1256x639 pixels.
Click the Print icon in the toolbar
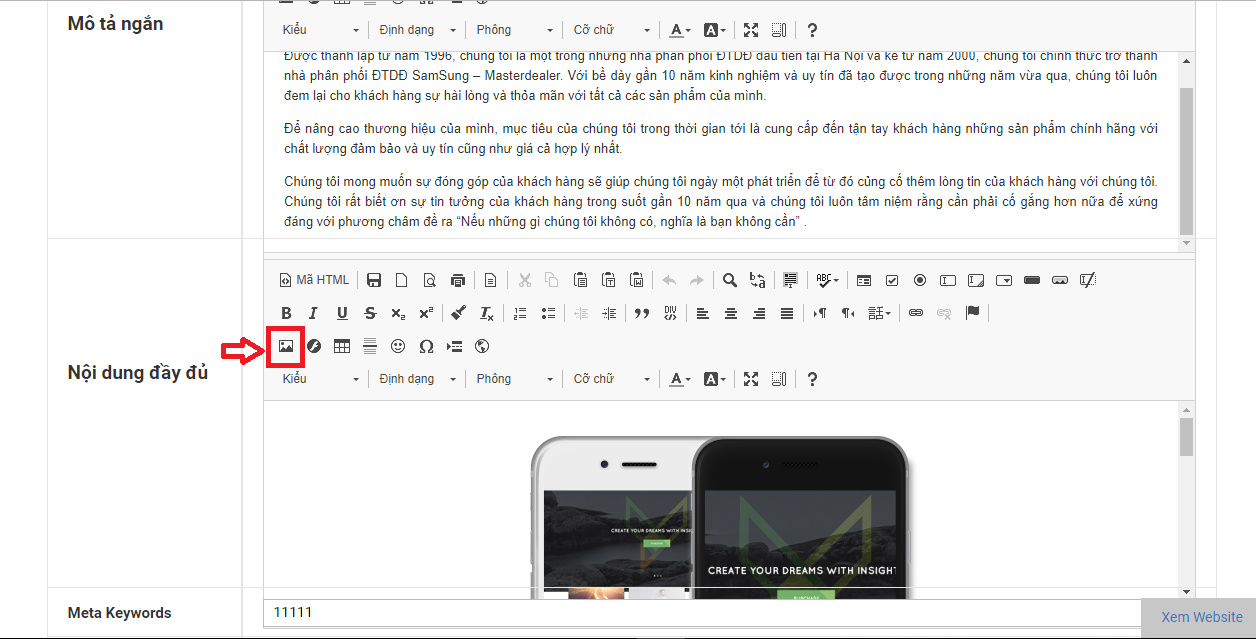point(458,280)
